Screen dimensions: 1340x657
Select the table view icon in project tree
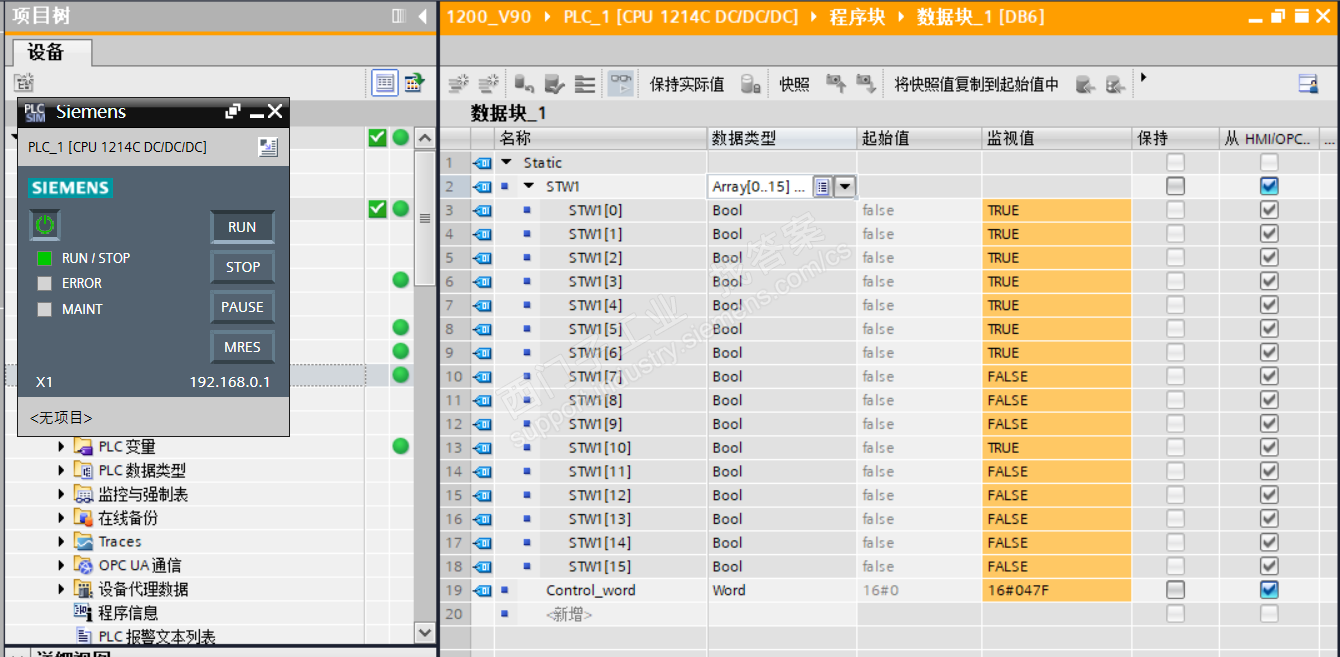tap(385, 83)
